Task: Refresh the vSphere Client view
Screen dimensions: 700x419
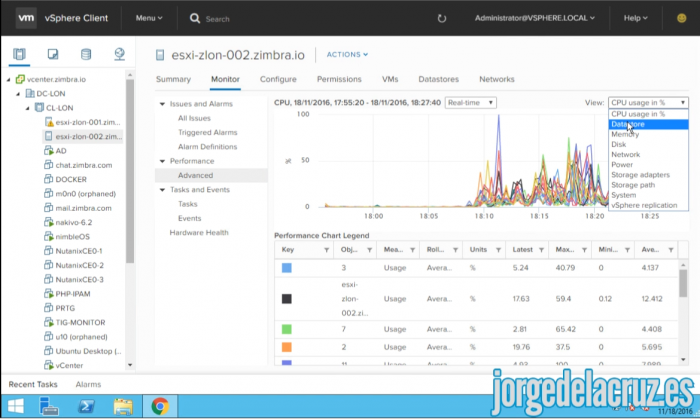Action: pyautogui.click(x=442, y=18)
